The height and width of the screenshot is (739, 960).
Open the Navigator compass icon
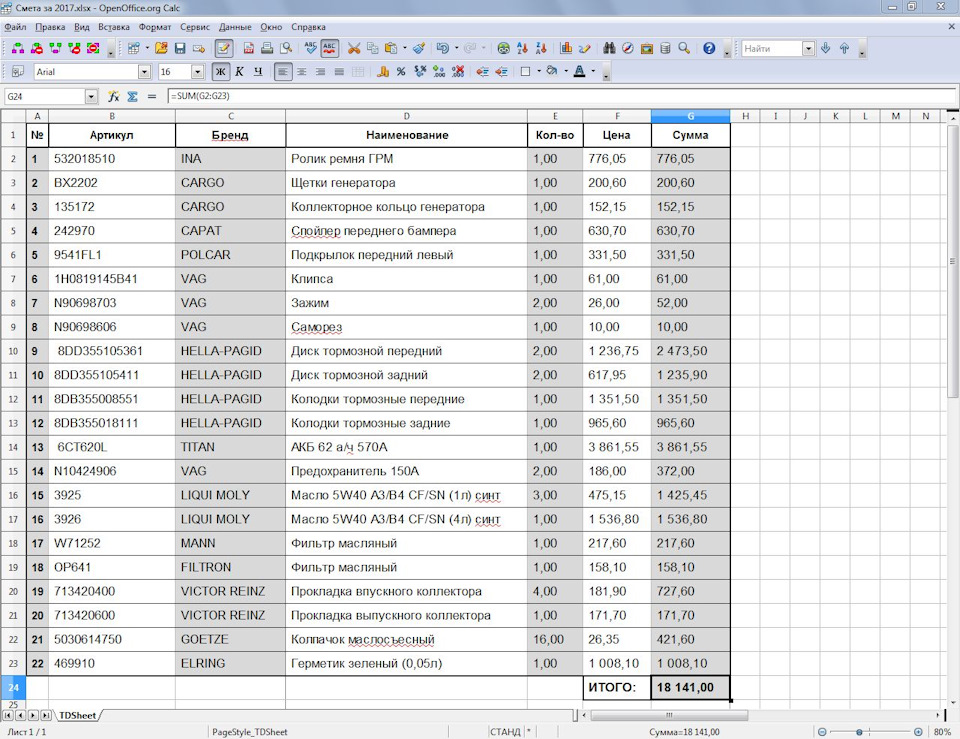pyautogui.click(x=628, y=48)
